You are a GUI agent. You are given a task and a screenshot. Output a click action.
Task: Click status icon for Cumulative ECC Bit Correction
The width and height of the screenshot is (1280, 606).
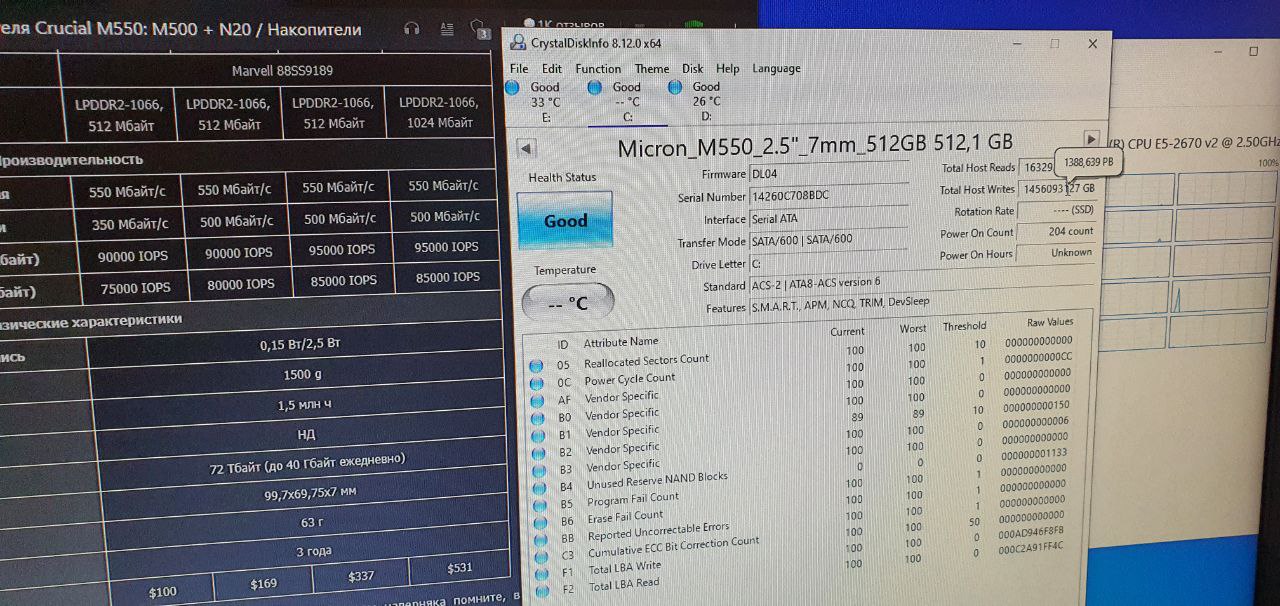pos(542,557)
